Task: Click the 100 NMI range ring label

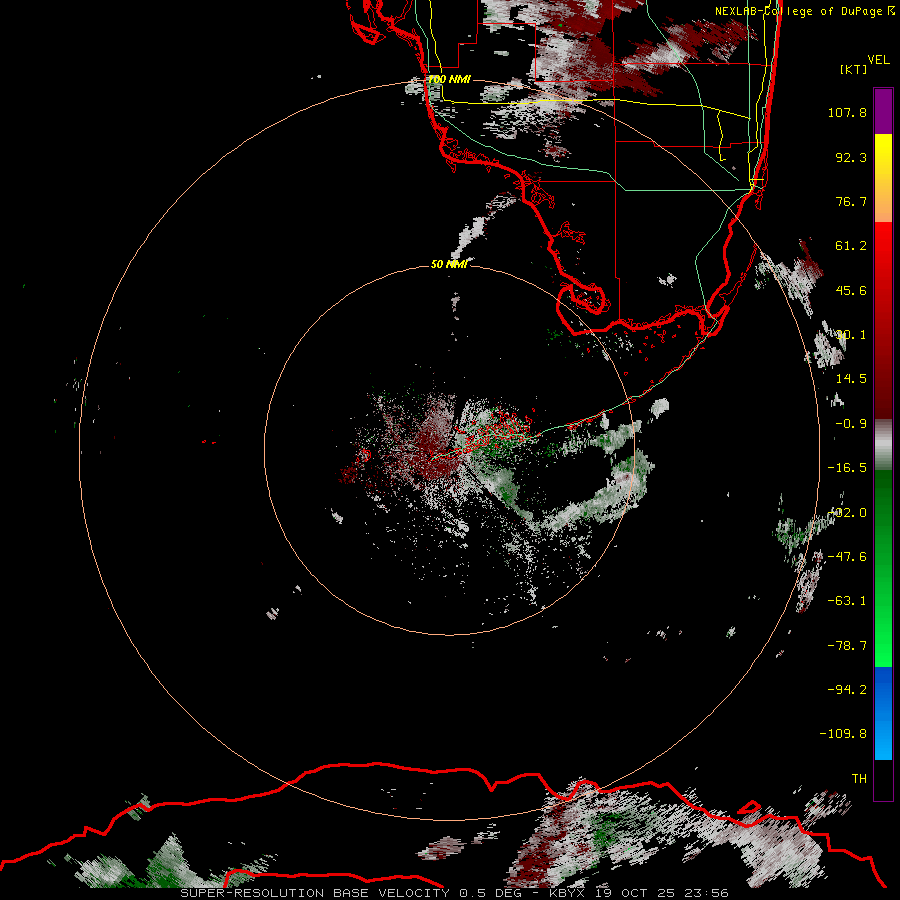Action: 449,79
